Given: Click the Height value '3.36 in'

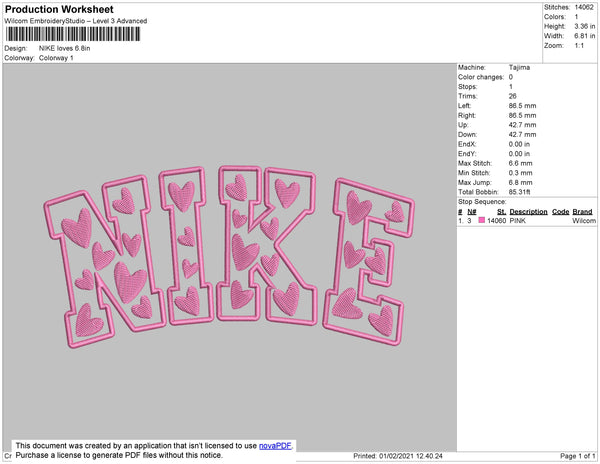Looking at the screenshot, I should 585,26.
